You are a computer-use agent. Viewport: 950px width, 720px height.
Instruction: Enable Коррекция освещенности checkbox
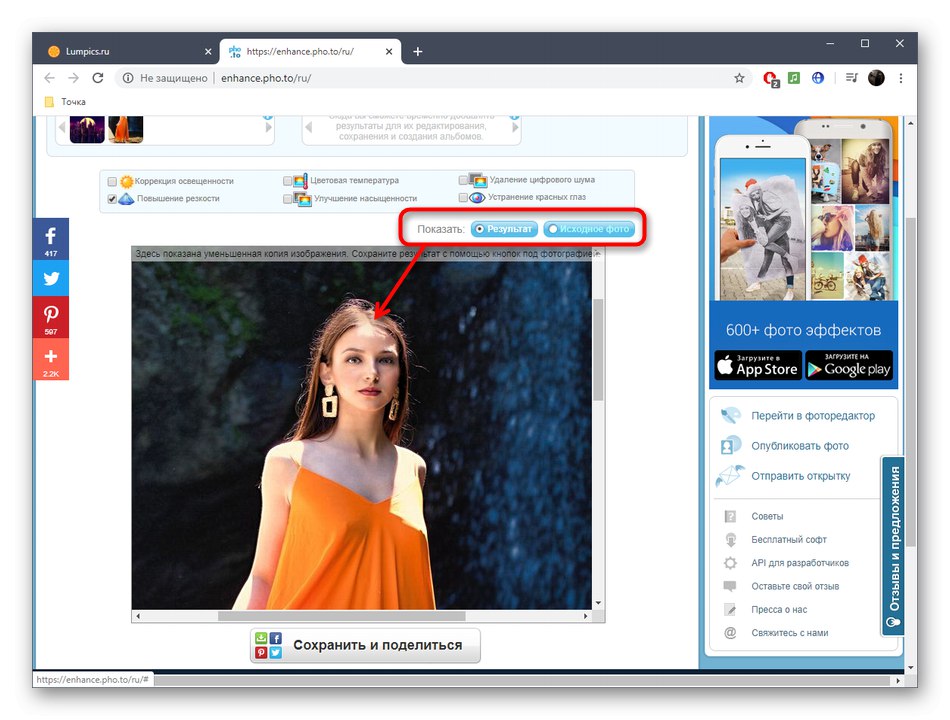tap(112, 181)
